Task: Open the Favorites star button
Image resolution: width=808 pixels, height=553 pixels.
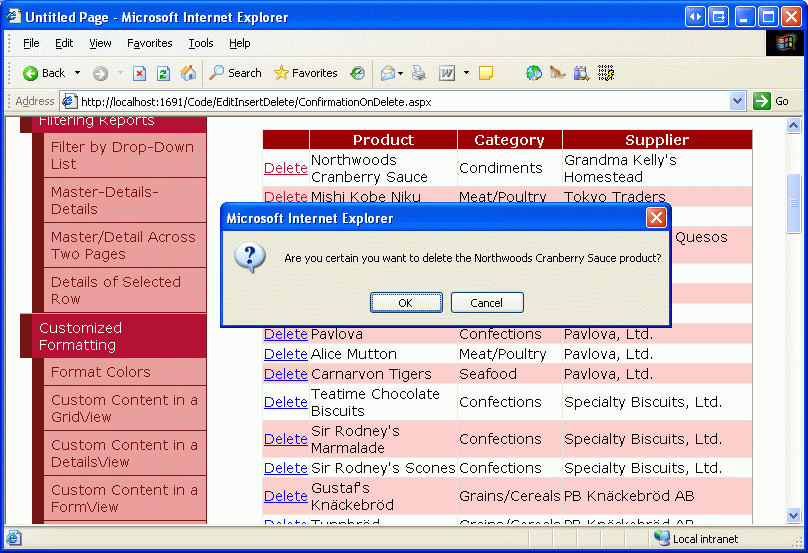Action: (305, 73)
